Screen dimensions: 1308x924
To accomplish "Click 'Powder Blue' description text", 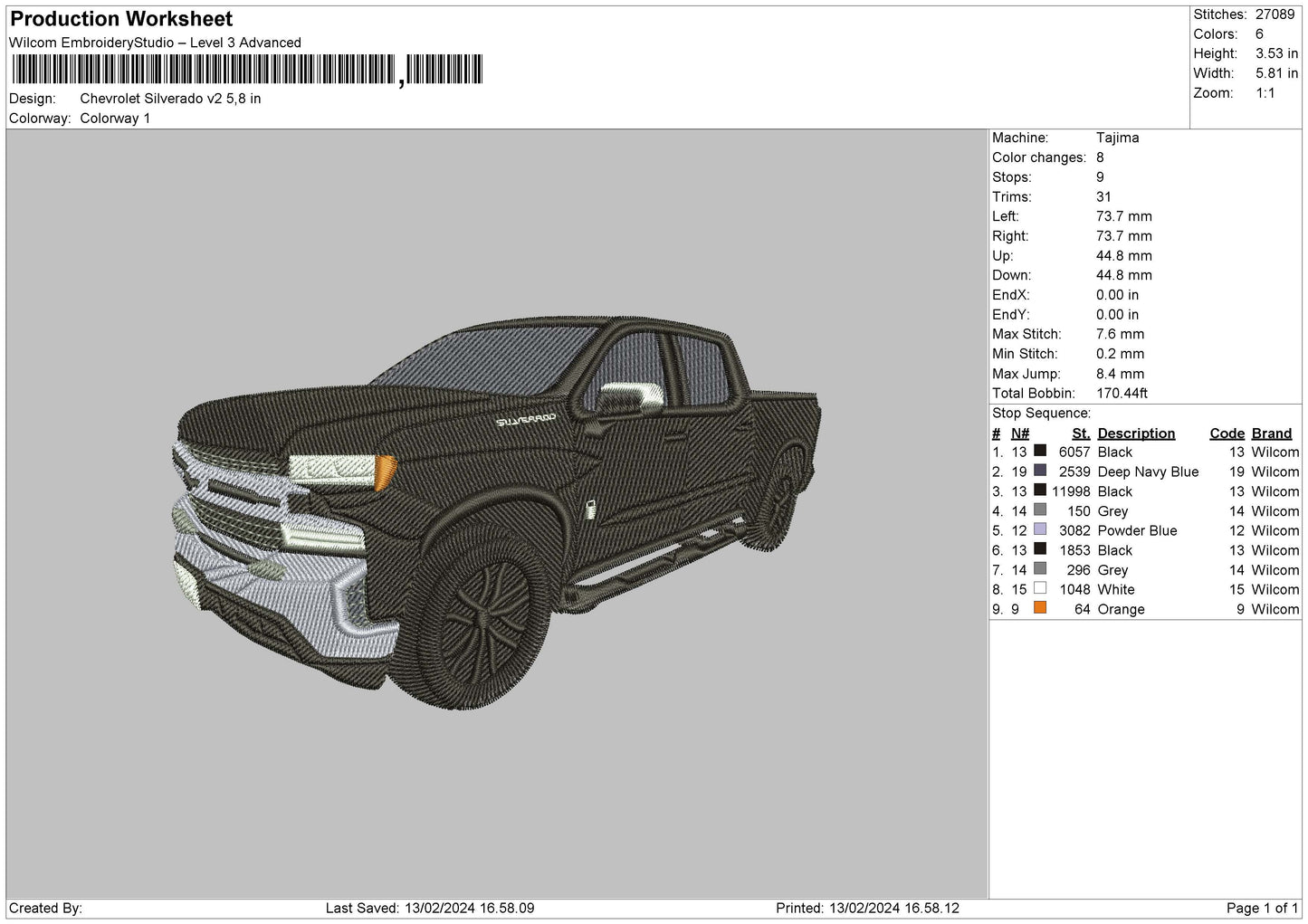I will tap(1137, 530).
